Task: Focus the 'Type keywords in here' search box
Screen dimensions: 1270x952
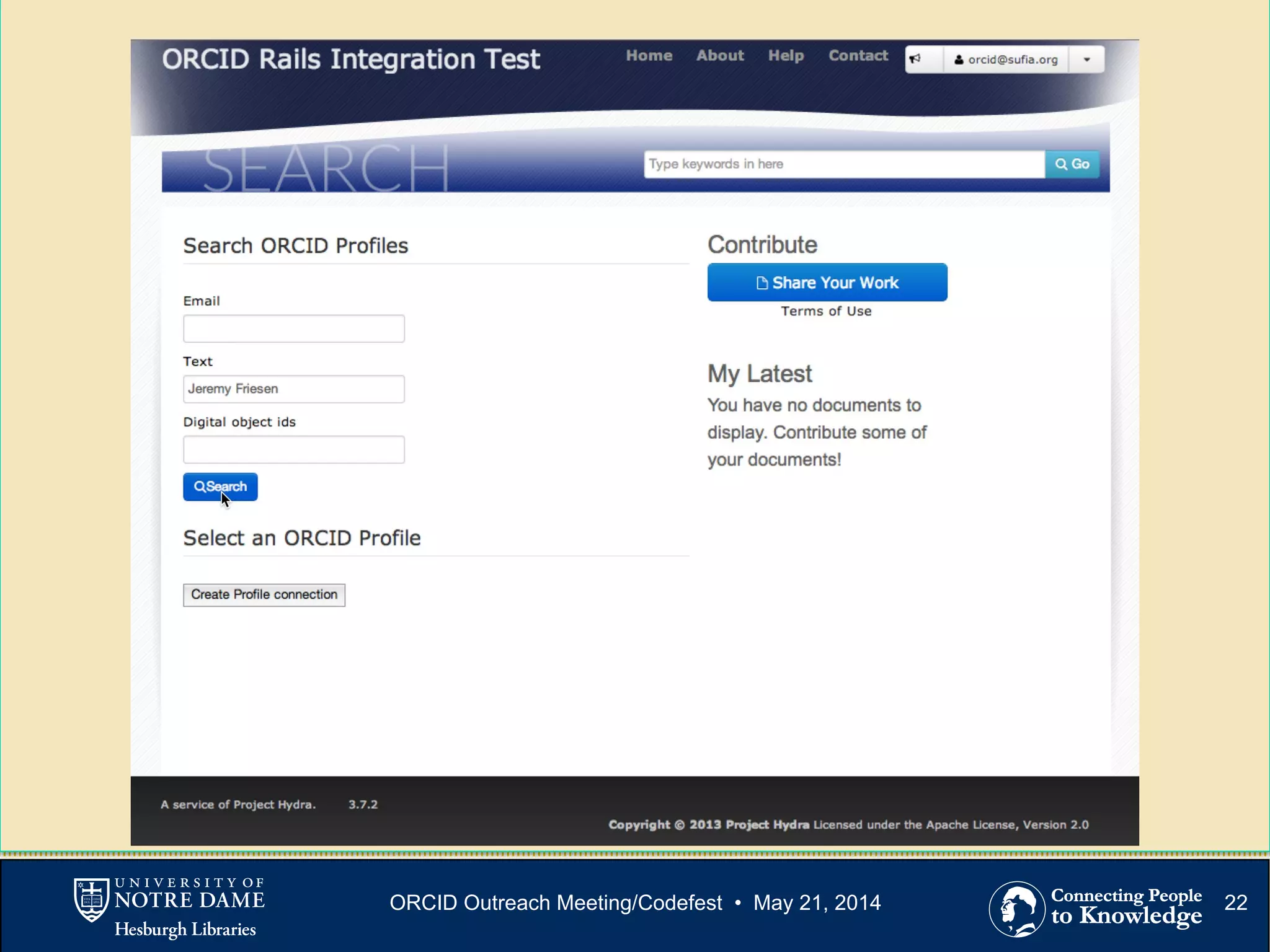Action: [x=845, y=164]
